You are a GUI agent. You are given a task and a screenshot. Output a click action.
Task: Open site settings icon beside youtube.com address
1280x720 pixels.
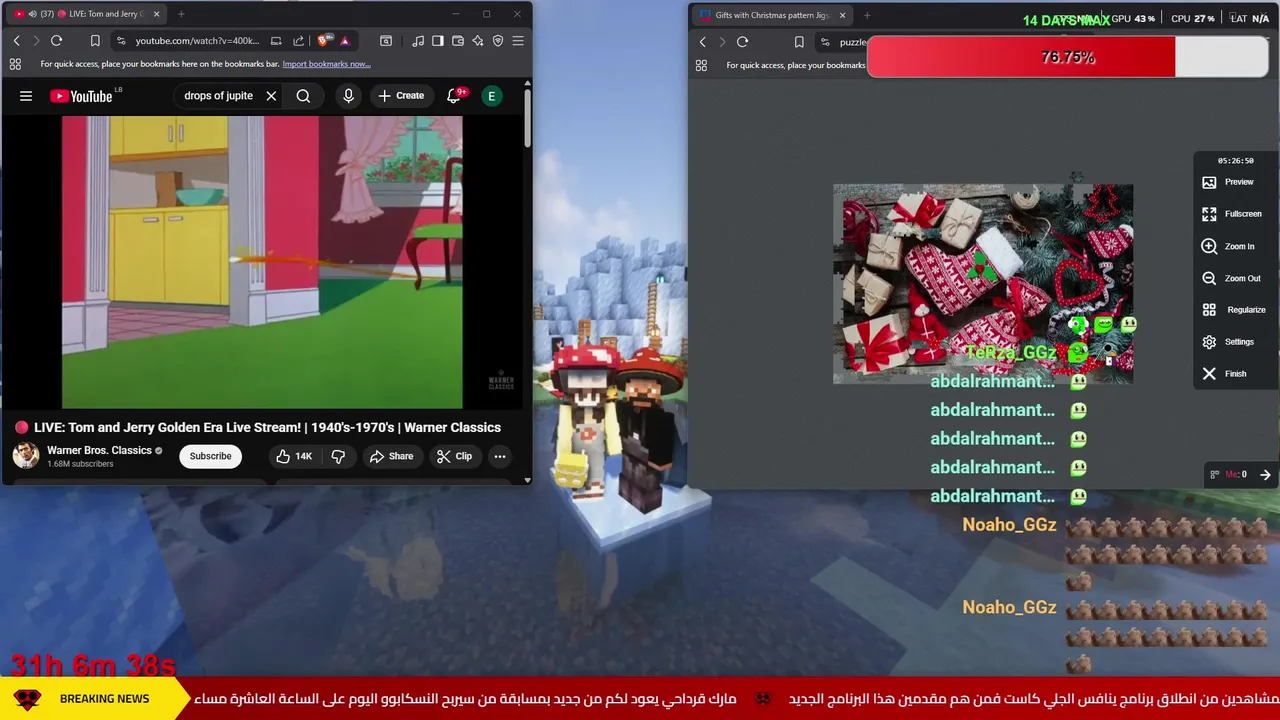[x=121, y=41]
